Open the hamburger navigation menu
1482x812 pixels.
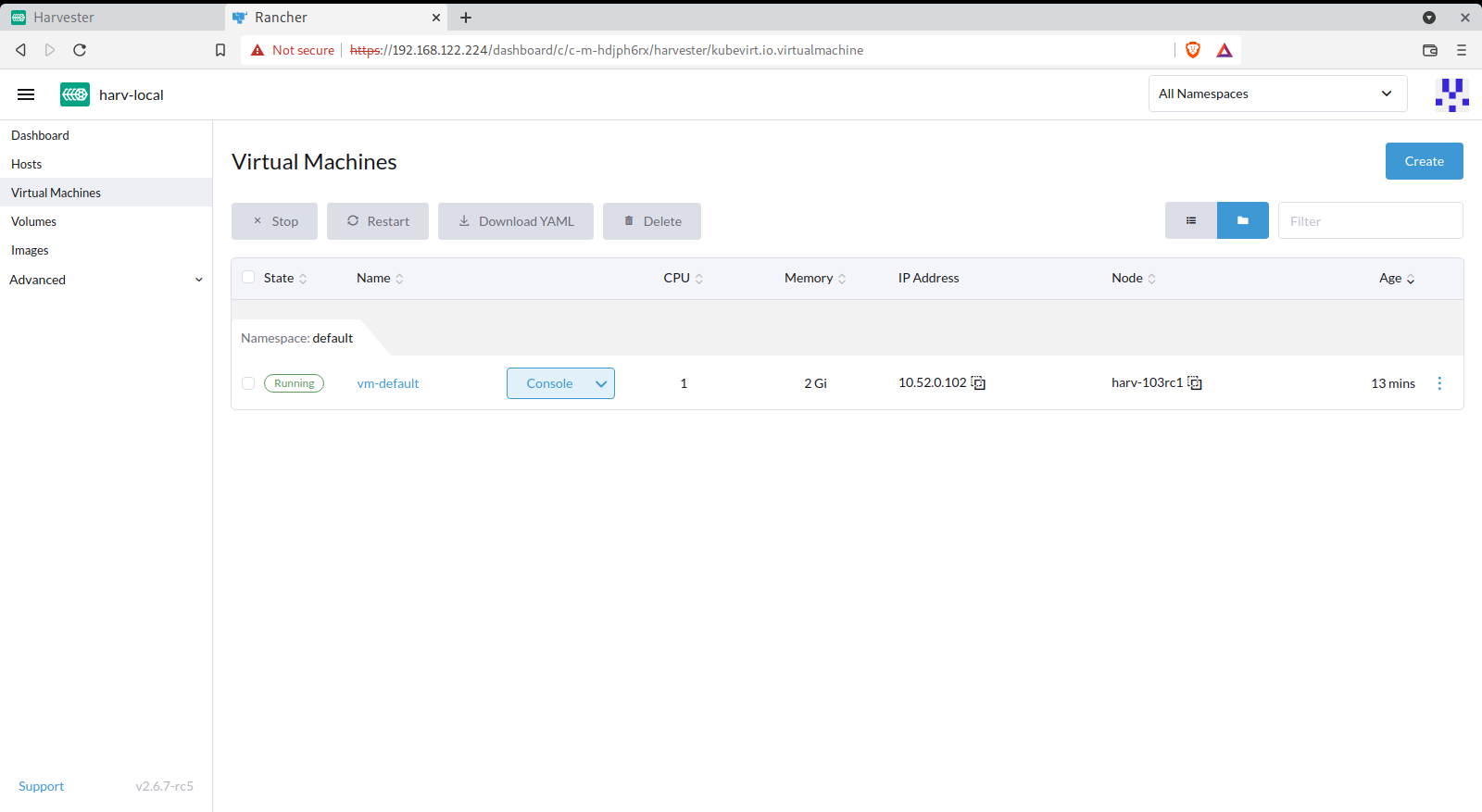pos(26,94)
